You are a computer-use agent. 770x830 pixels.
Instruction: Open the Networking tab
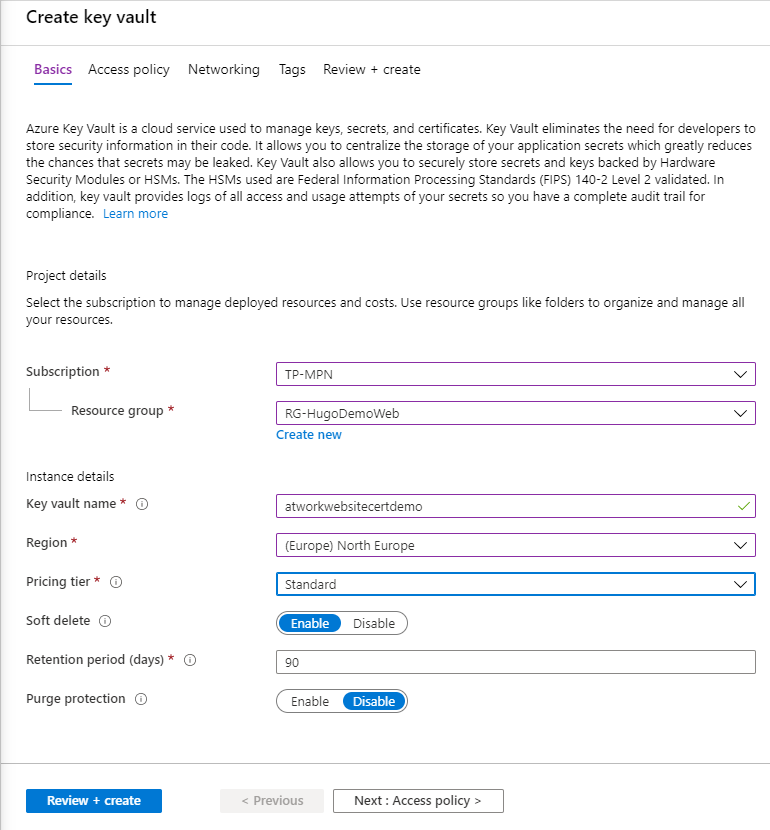point(223,69)
